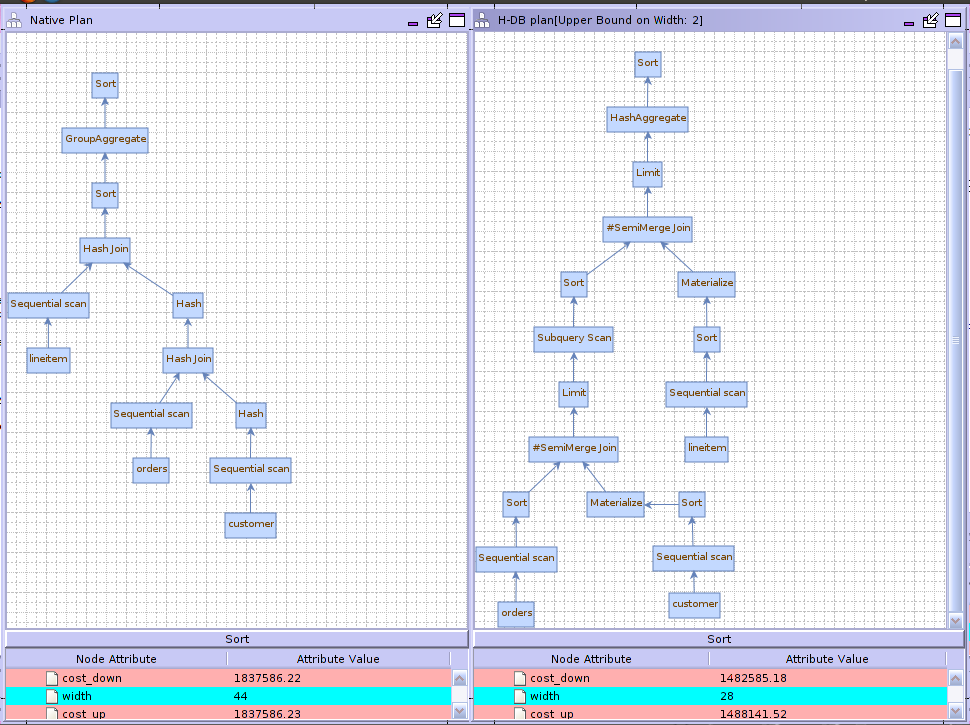Maximize the H-DB plan frame
Image resolution: width=970 pixels, height=725 pixels.
click(953, 20)
